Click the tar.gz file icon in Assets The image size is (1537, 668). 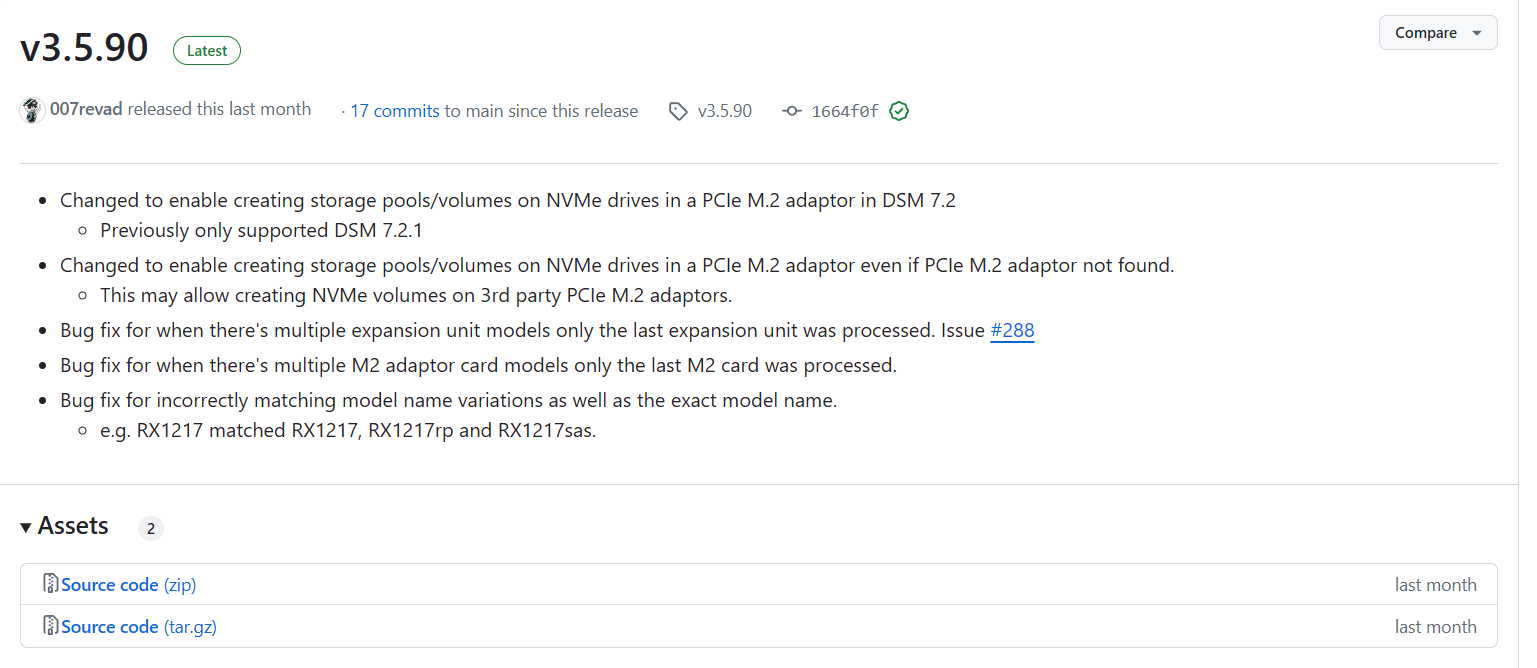point(50,626)
